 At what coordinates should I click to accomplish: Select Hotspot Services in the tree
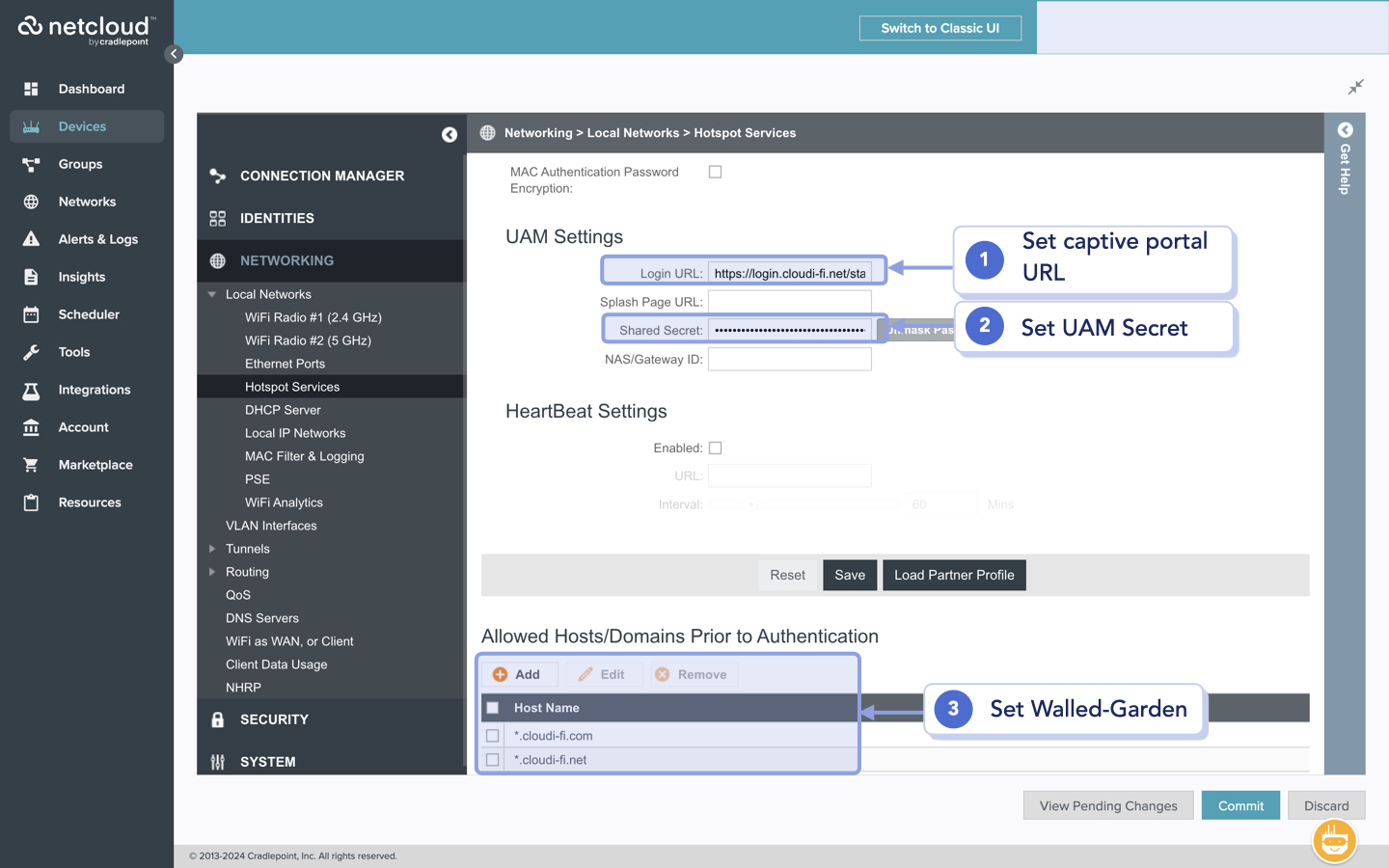coord(292,387)
